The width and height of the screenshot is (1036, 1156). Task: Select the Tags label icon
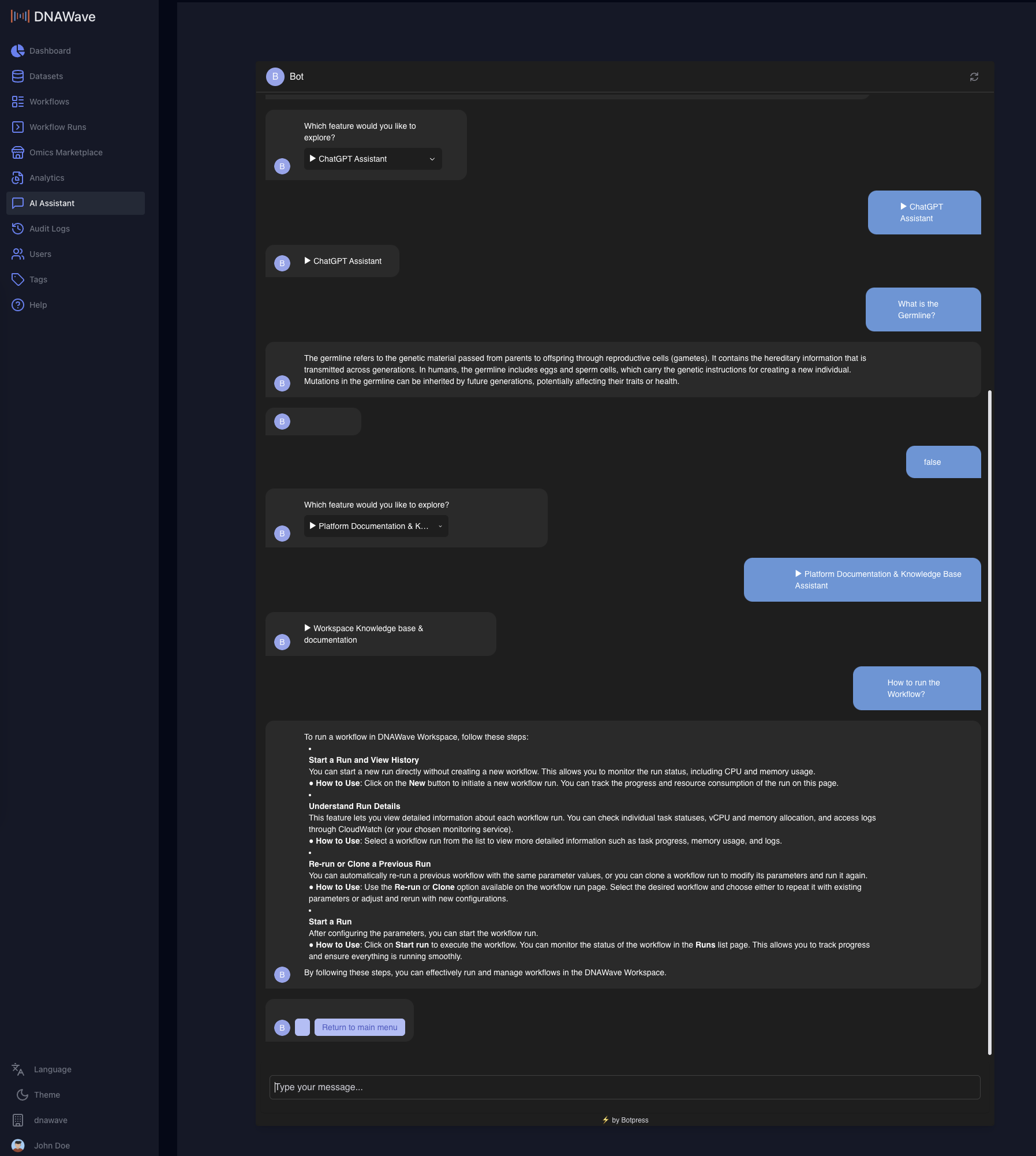tap(18, 279)
